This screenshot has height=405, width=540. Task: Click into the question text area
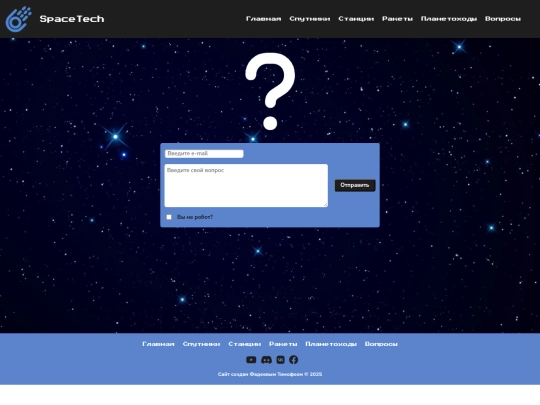(246, 186)
